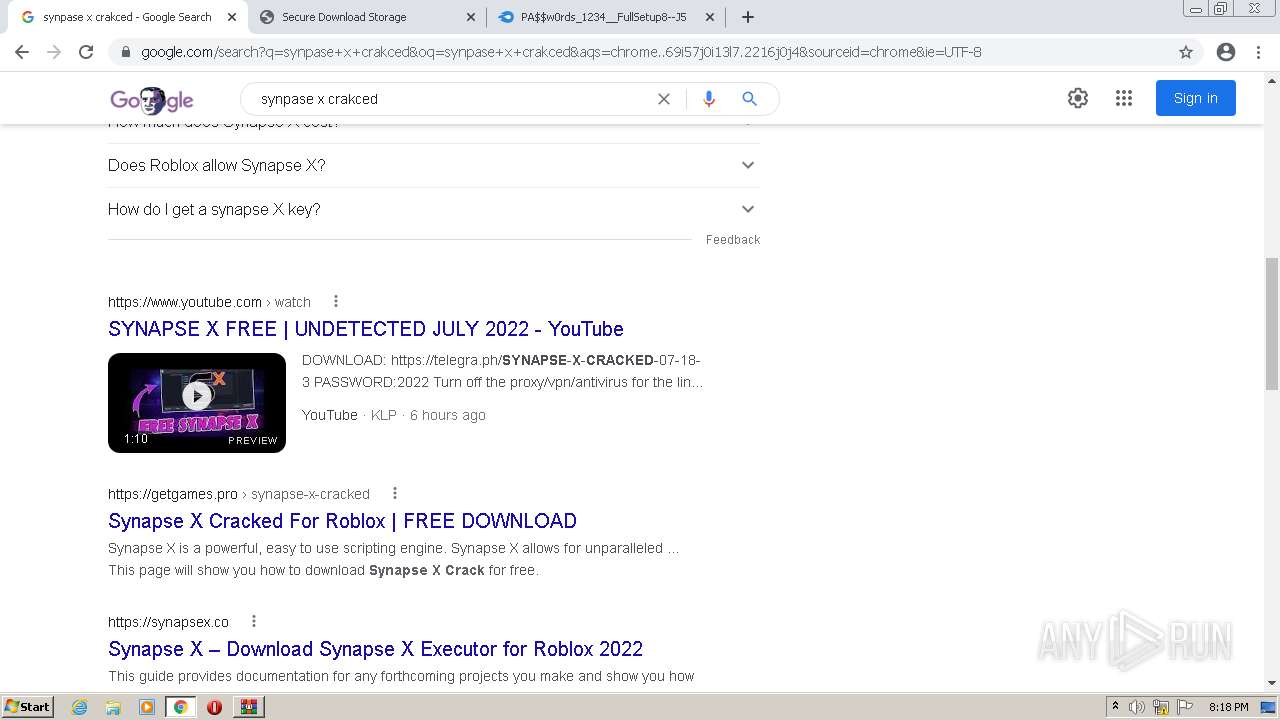
Task: Open 'Synapse X – Download Synapse X Executor' link
Action: point(375,649)
